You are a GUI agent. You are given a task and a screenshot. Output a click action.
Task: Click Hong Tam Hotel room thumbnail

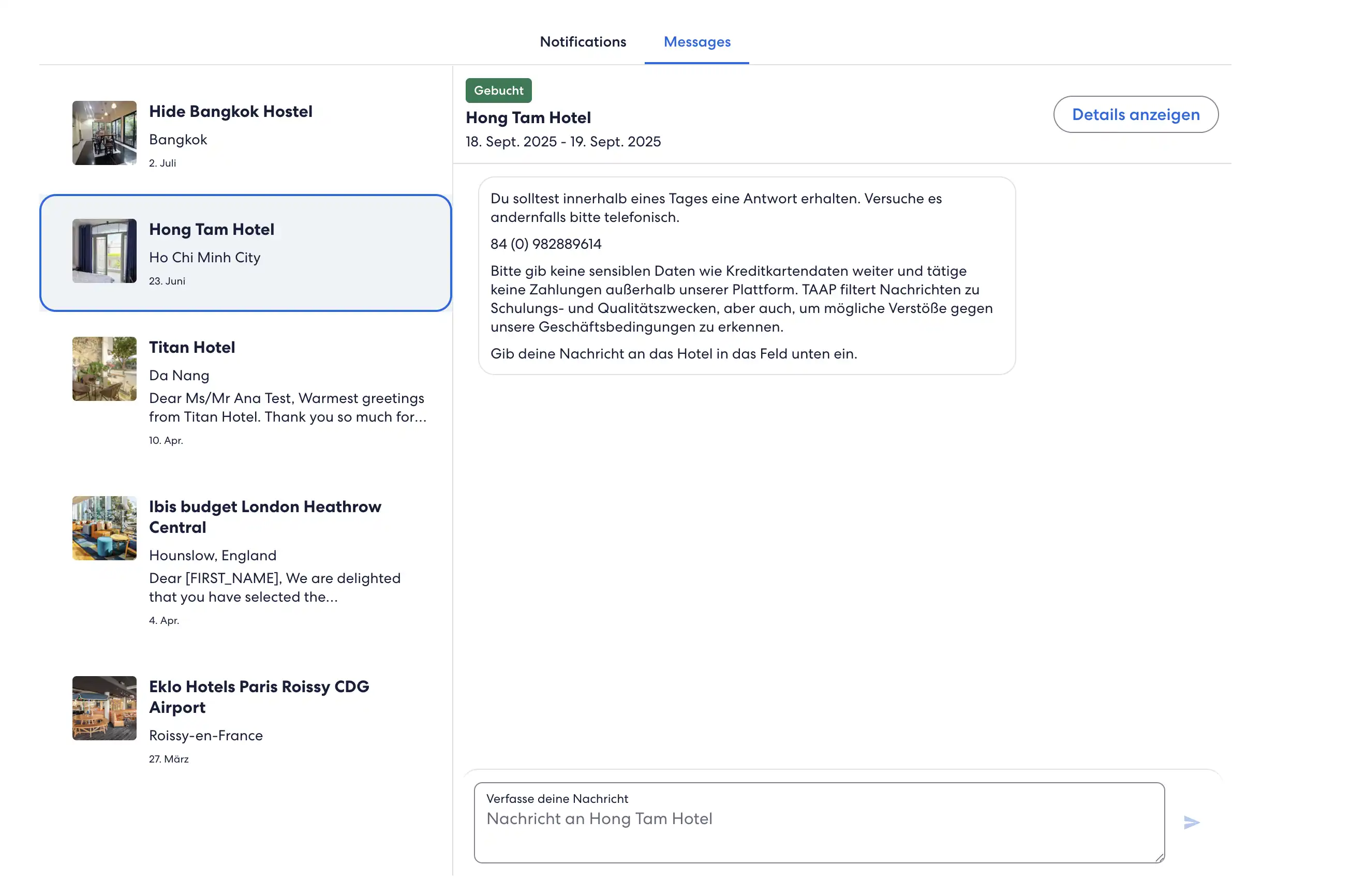coord(104,250)
